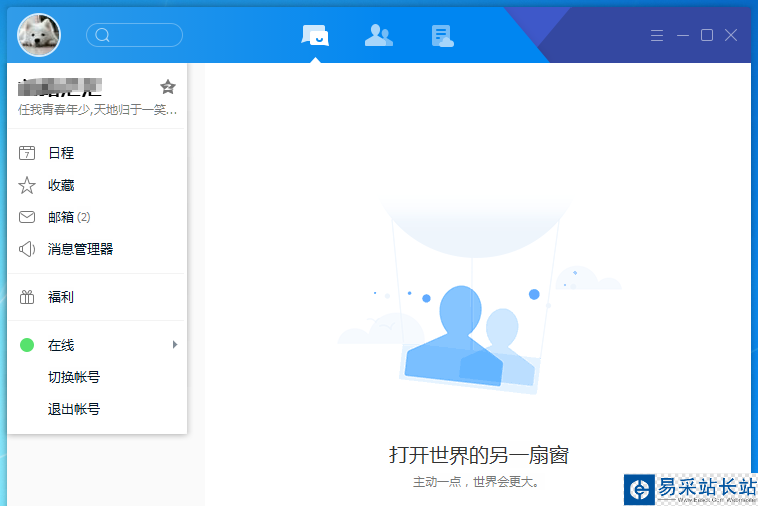Expand the 在线 status submenu arrow
758x506 pixels.
(175, 345)
